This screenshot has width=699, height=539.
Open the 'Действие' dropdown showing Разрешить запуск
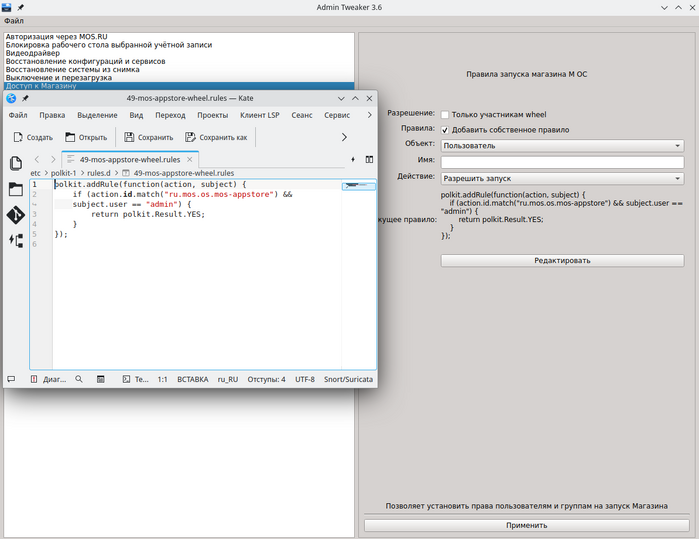coord(562,178)
